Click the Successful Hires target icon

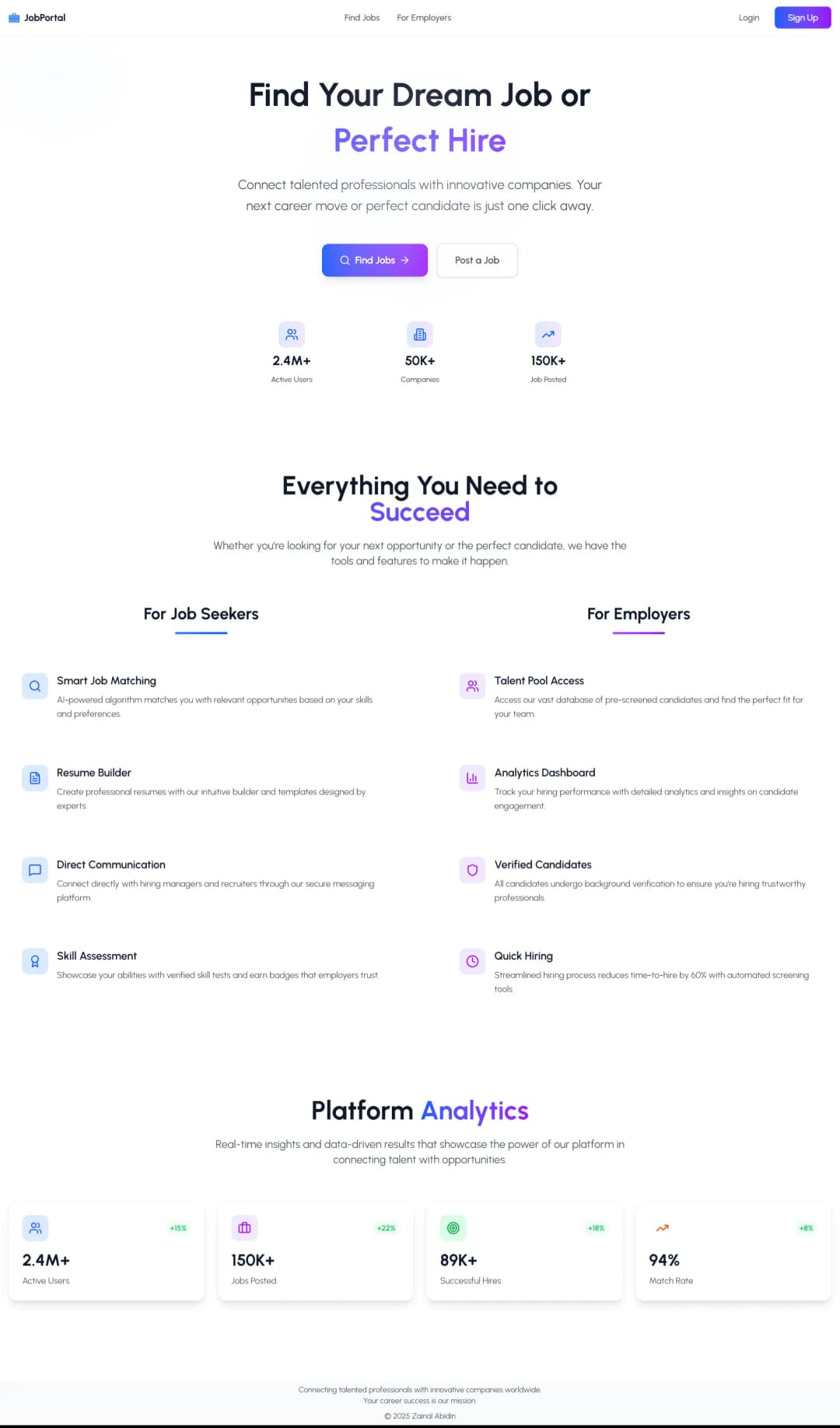tap(453, 1228)
